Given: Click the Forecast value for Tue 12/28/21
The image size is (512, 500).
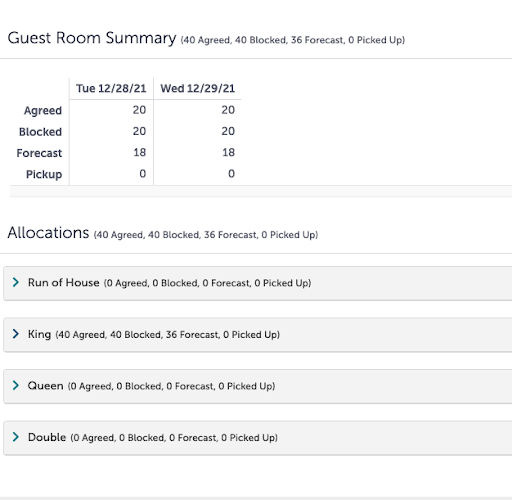Looking at the screenshot, I should (140, 152).
